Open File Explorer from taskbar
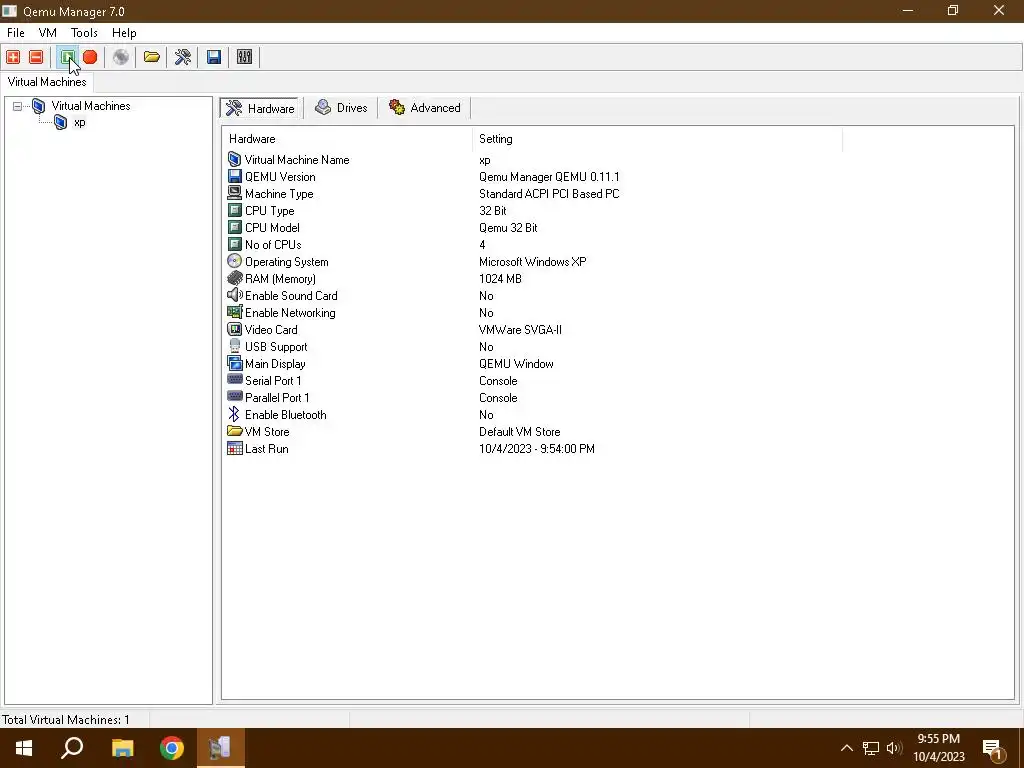The height and width of the screenshot is (768, 1024). pyautogui.click(x=122, y=748)
